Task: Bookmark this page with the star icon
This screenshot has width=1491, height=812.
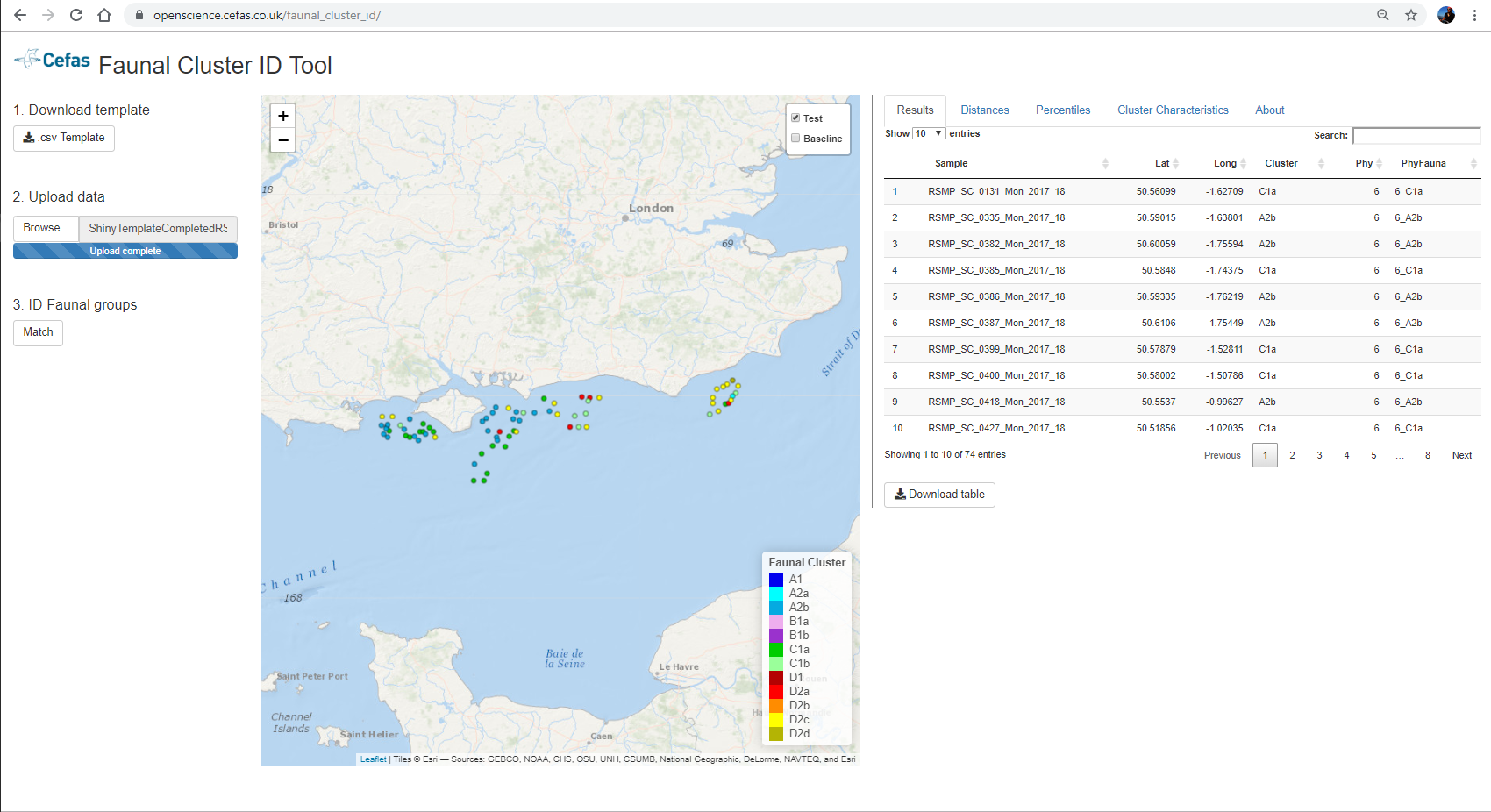Action: tap(1411, 15)
